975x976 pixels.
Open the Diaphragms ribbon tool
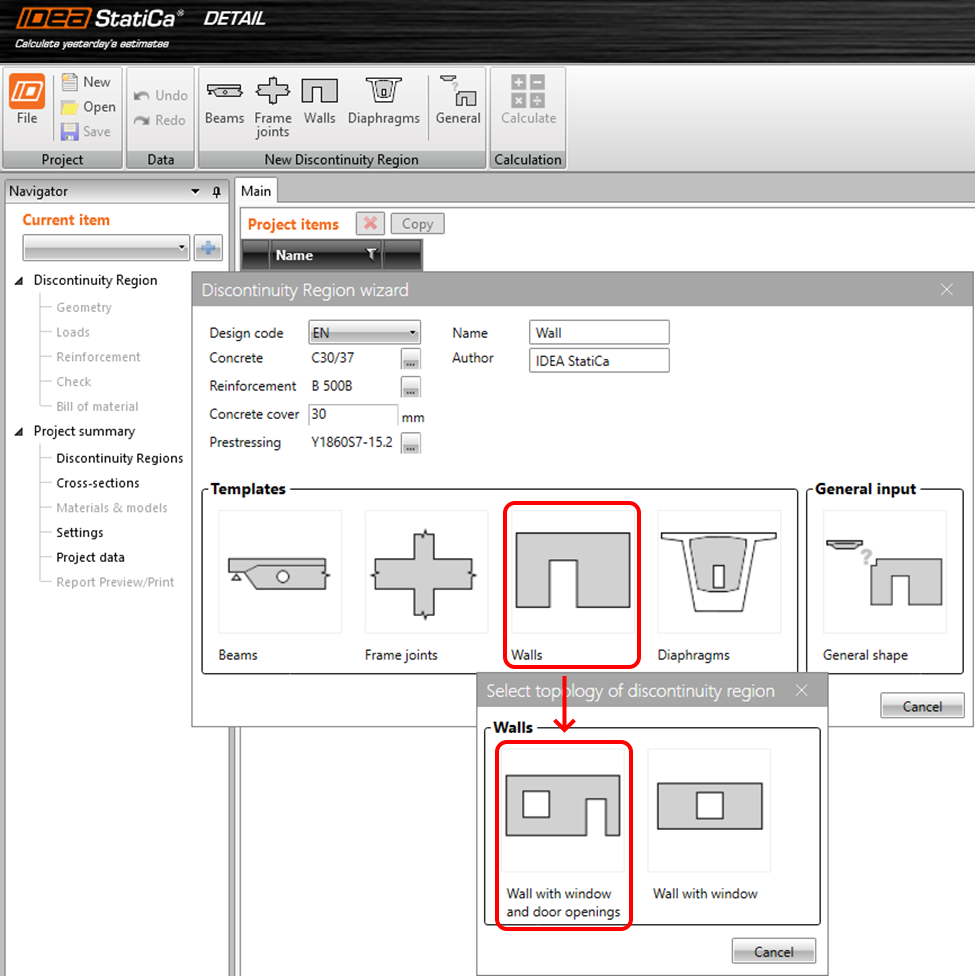(383, 102)
